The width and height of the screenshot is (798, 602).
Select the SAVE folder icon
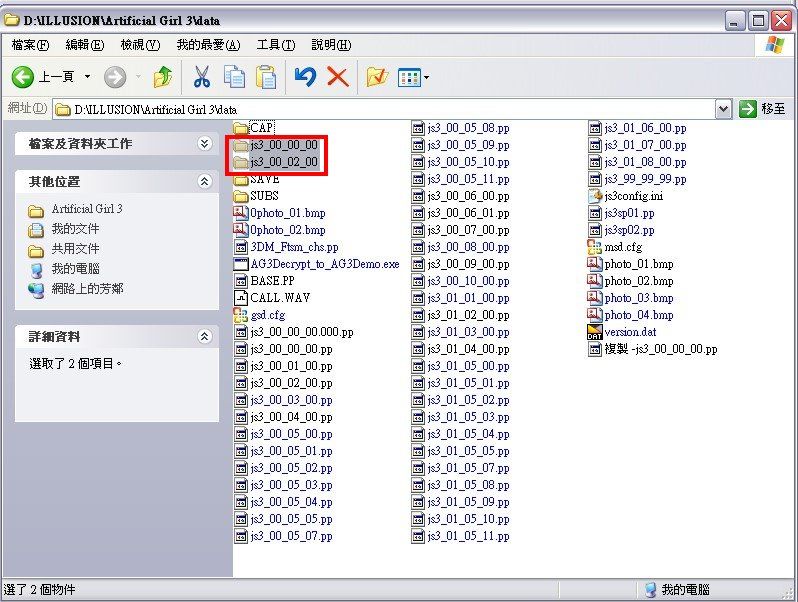pyautogui.click(x=240, y=180)
